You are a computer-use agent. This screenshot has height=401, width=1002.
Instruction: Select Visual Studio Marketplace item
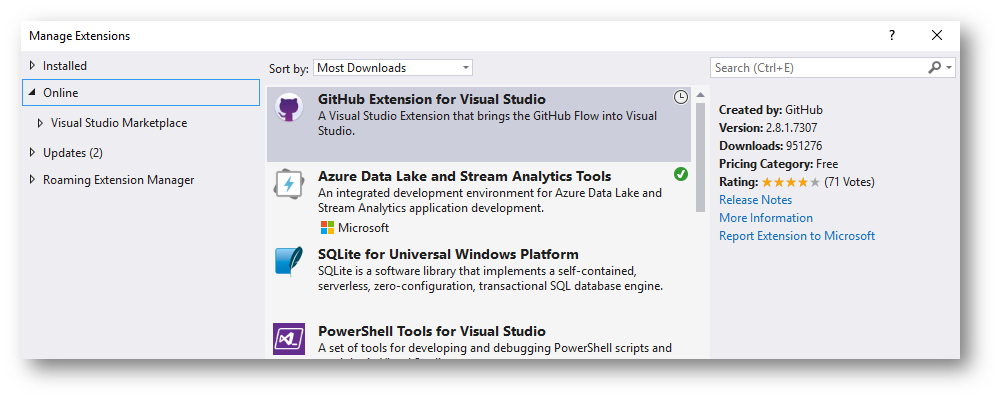pyautogui.click(x=119, y=123)
